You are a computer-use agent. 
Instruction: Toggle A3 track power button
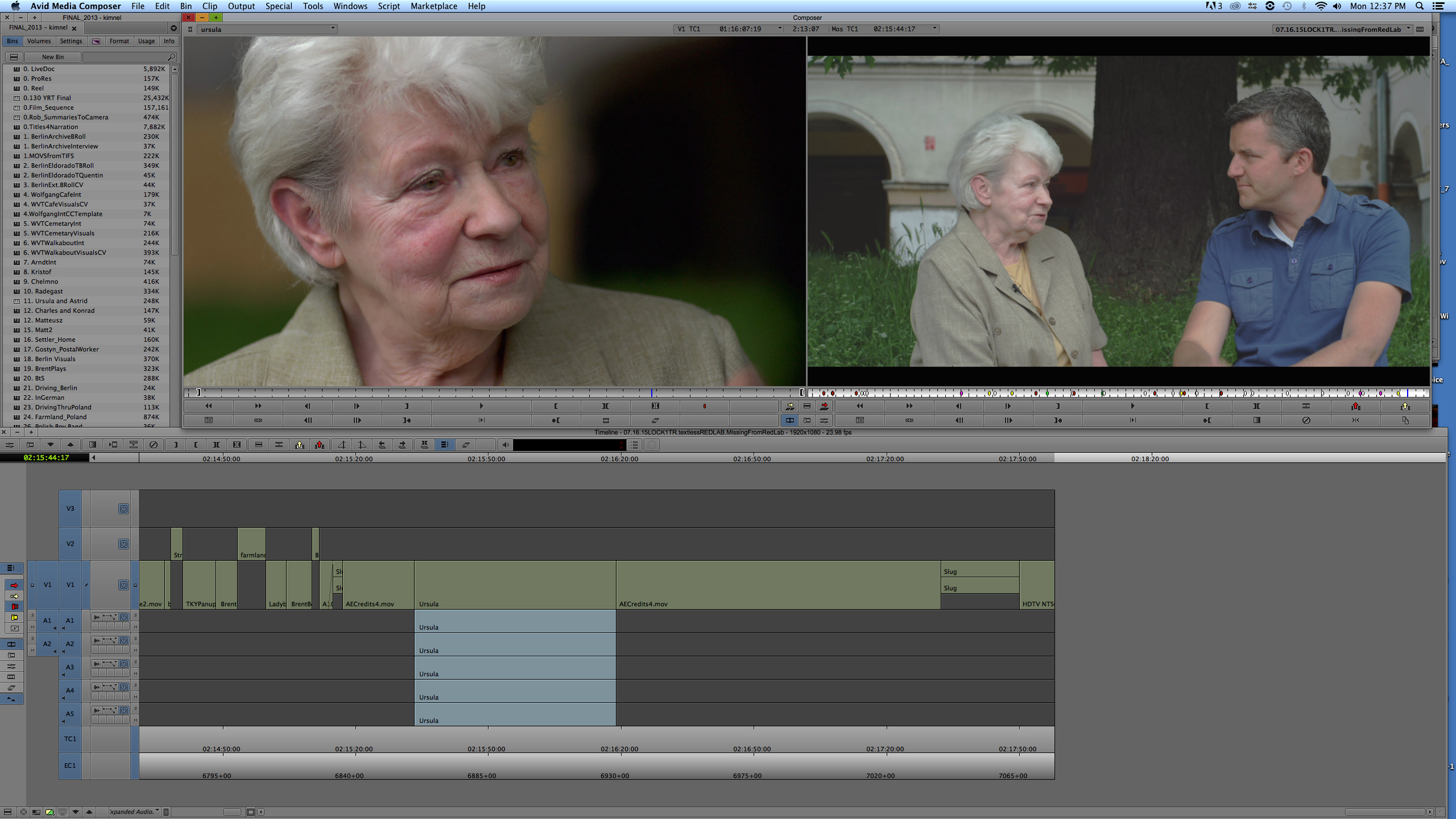click(x=123, y=663)
